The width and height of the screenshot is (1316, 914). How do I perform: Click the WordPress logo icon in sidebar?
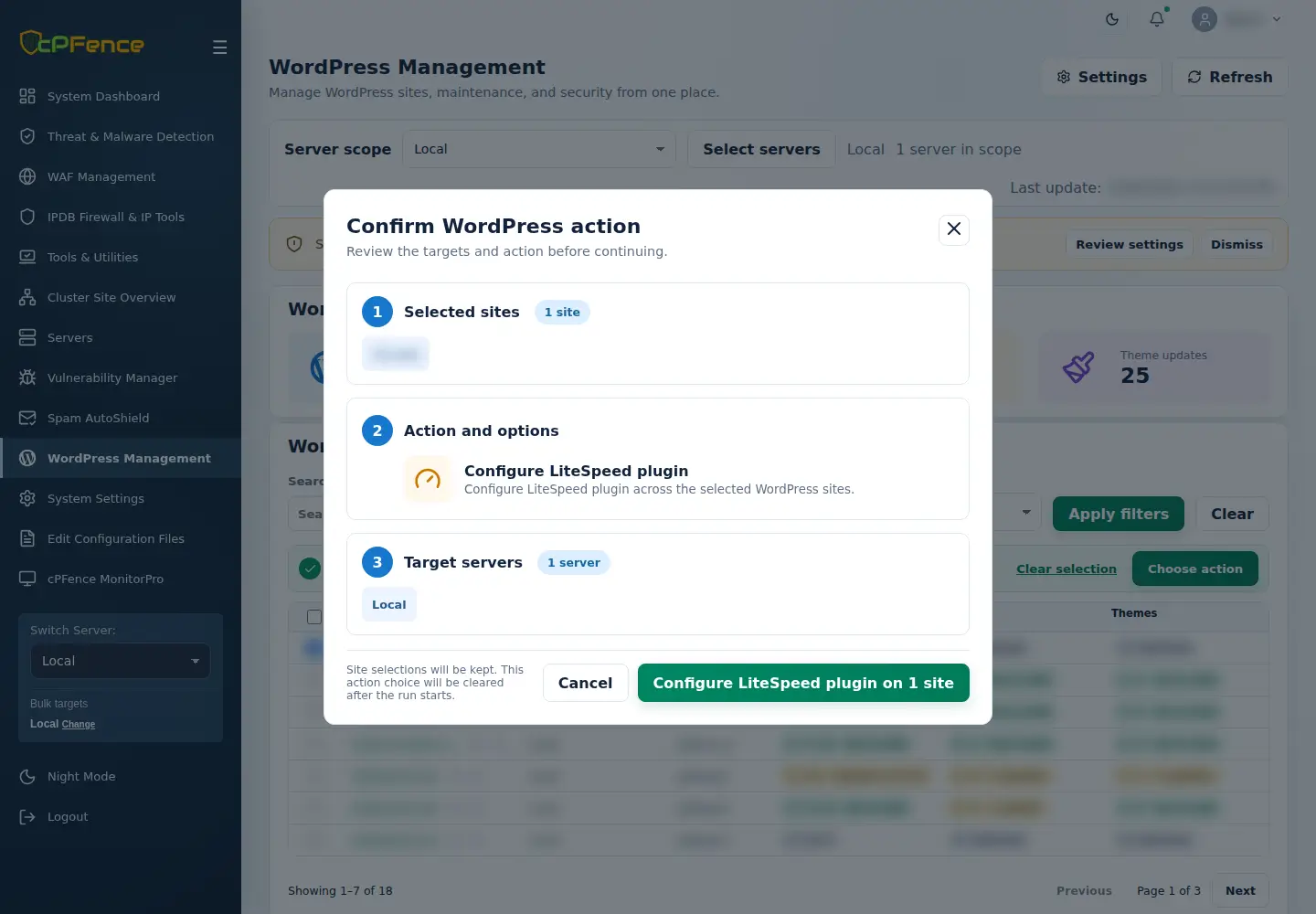tap(27, 458)
